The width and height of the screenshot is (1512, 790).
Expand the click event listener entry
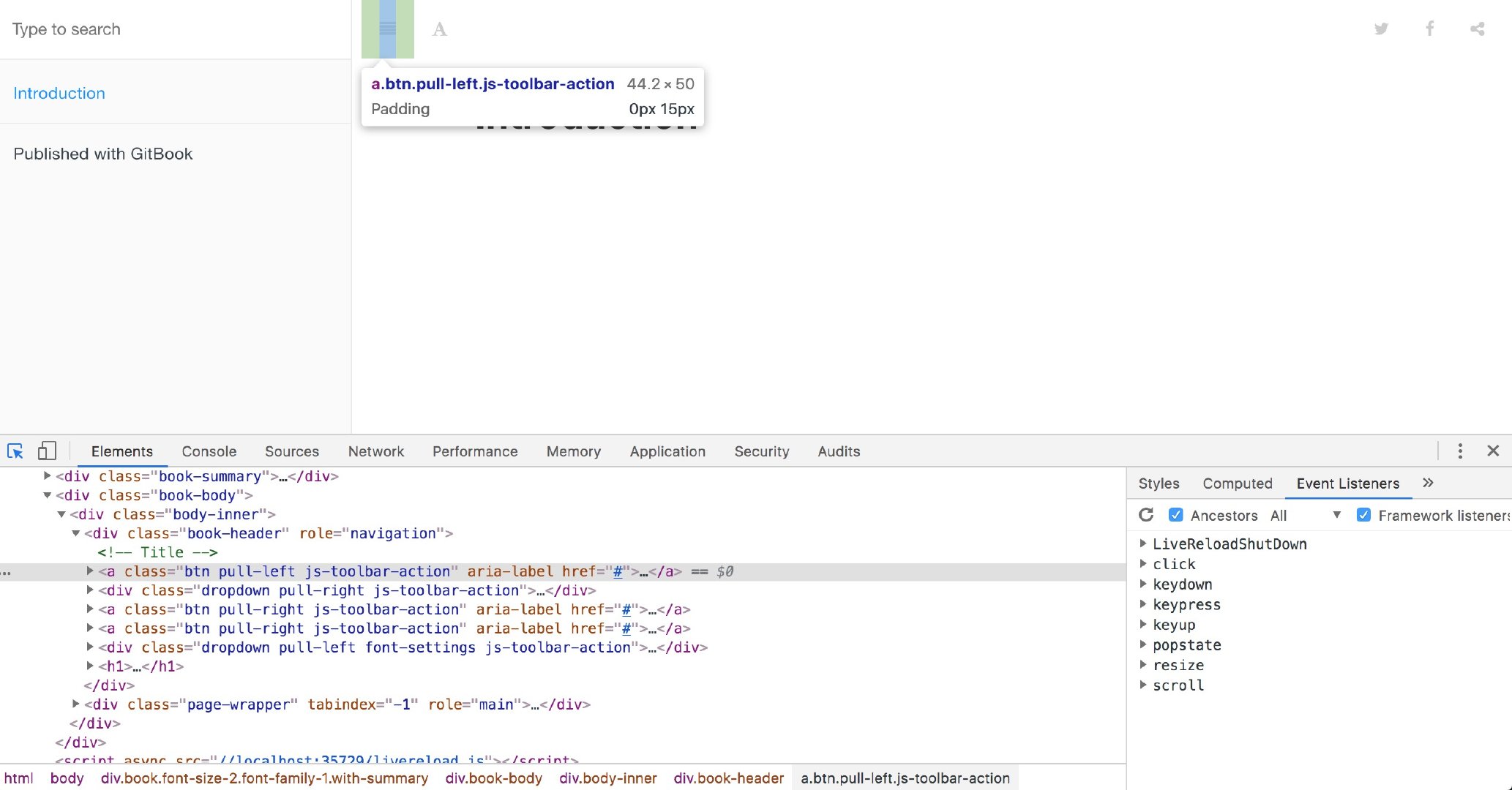pyautogui.click(x=1145, y=564)
